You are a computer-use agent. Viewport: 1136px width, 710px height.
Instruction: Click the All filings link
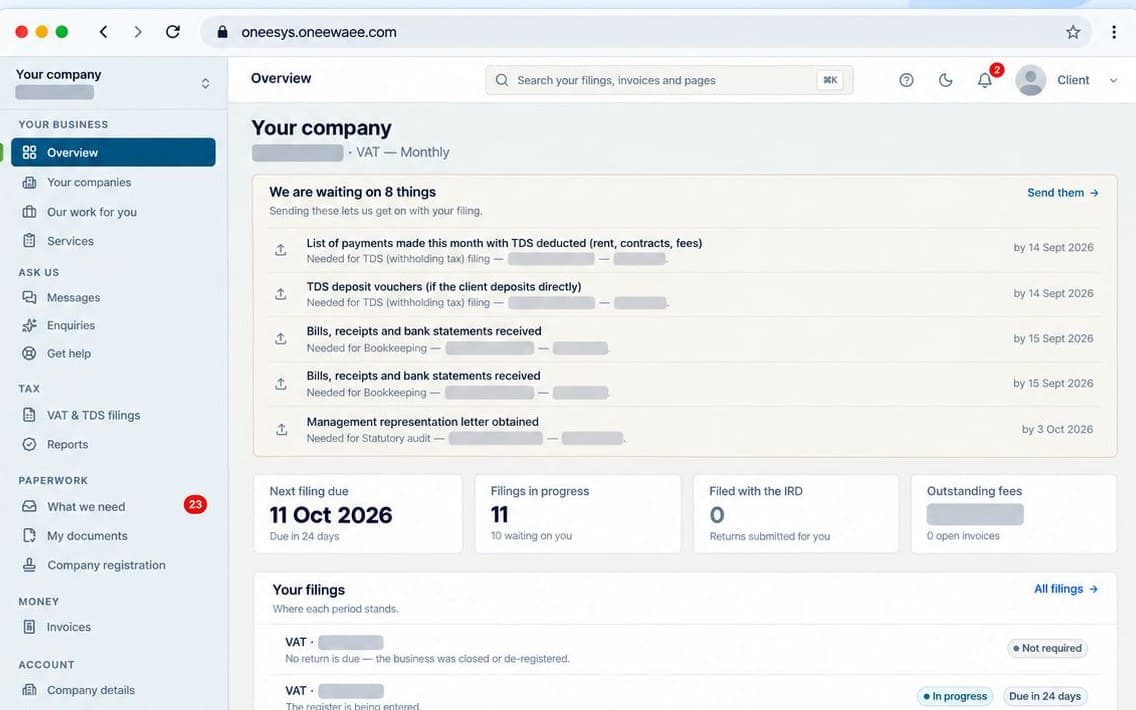1066,589
